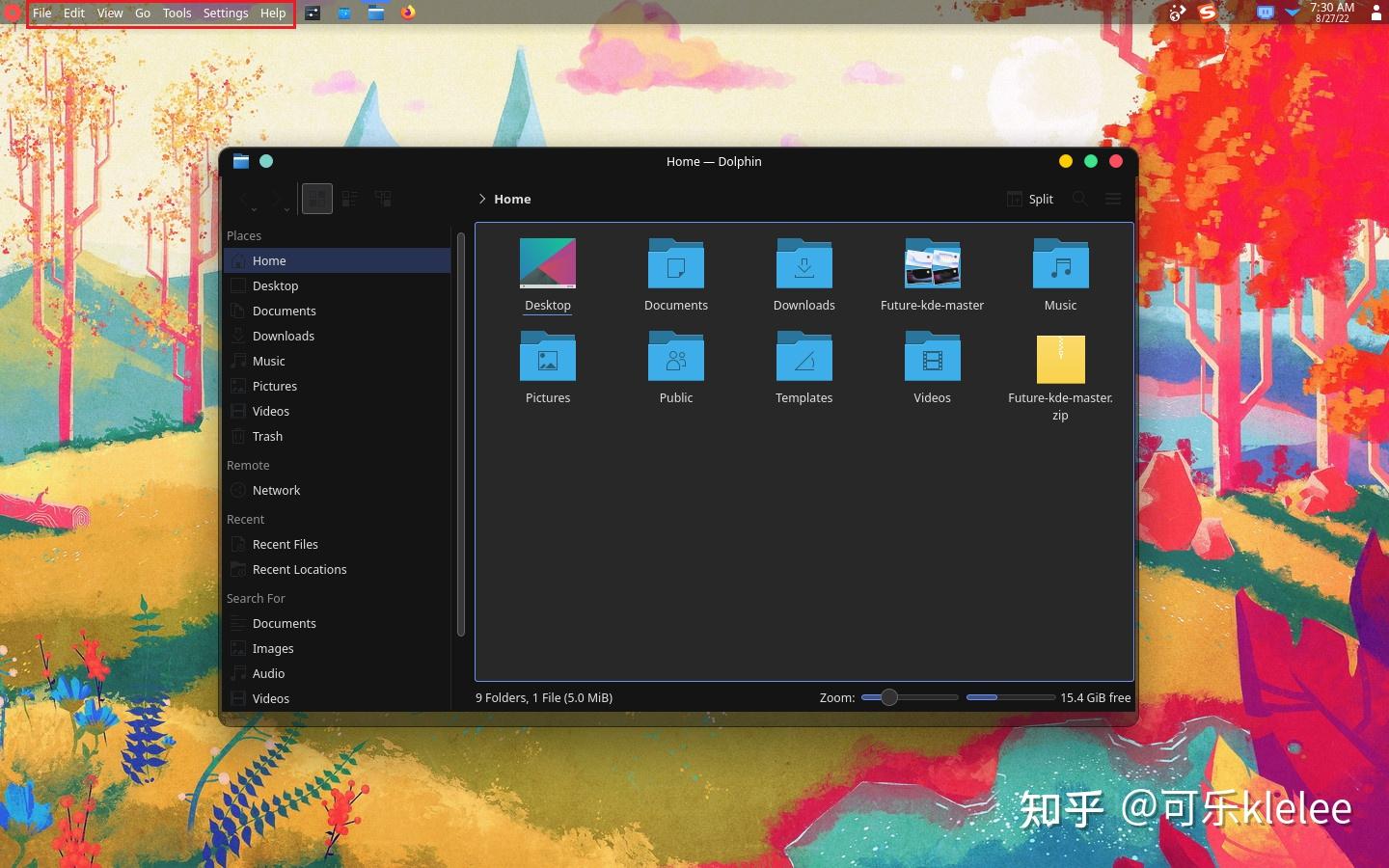Open Recent Locations in the sidebar
Image resolution: width=1389 pixels, height=868 pixels.
300,569
